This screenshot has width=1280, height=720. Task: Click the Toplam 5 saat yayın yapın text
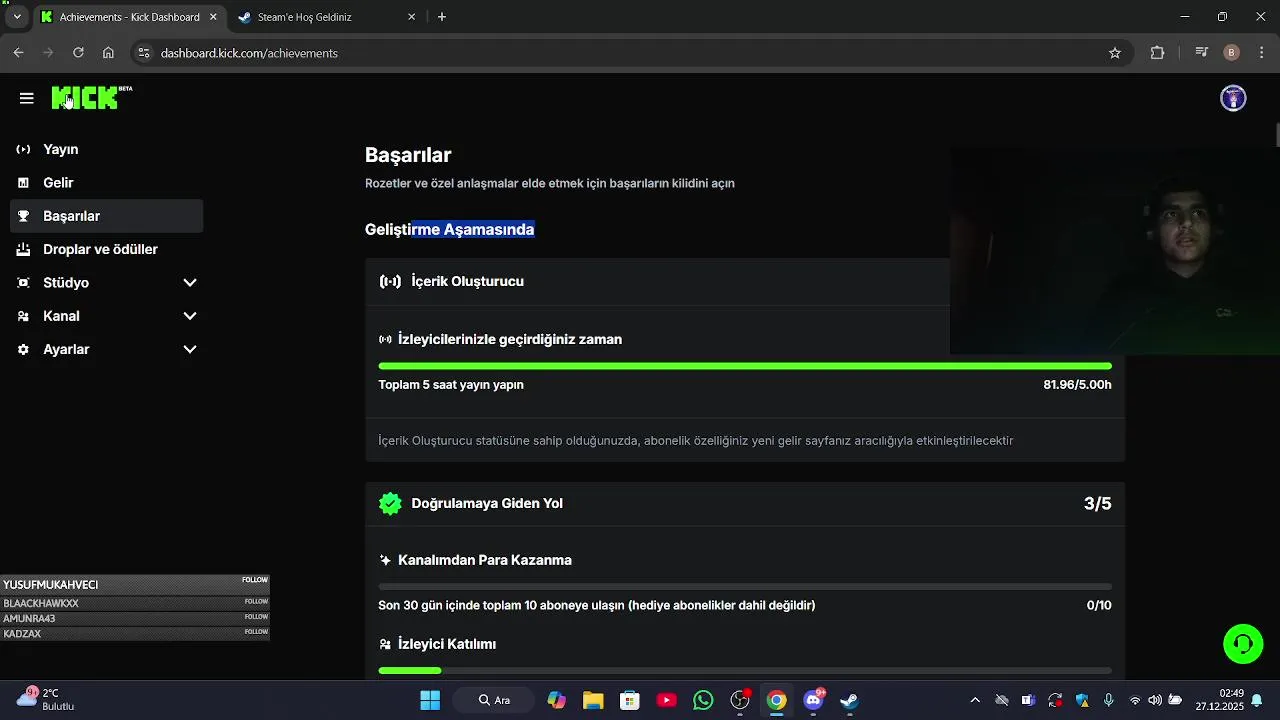(451, 385)
